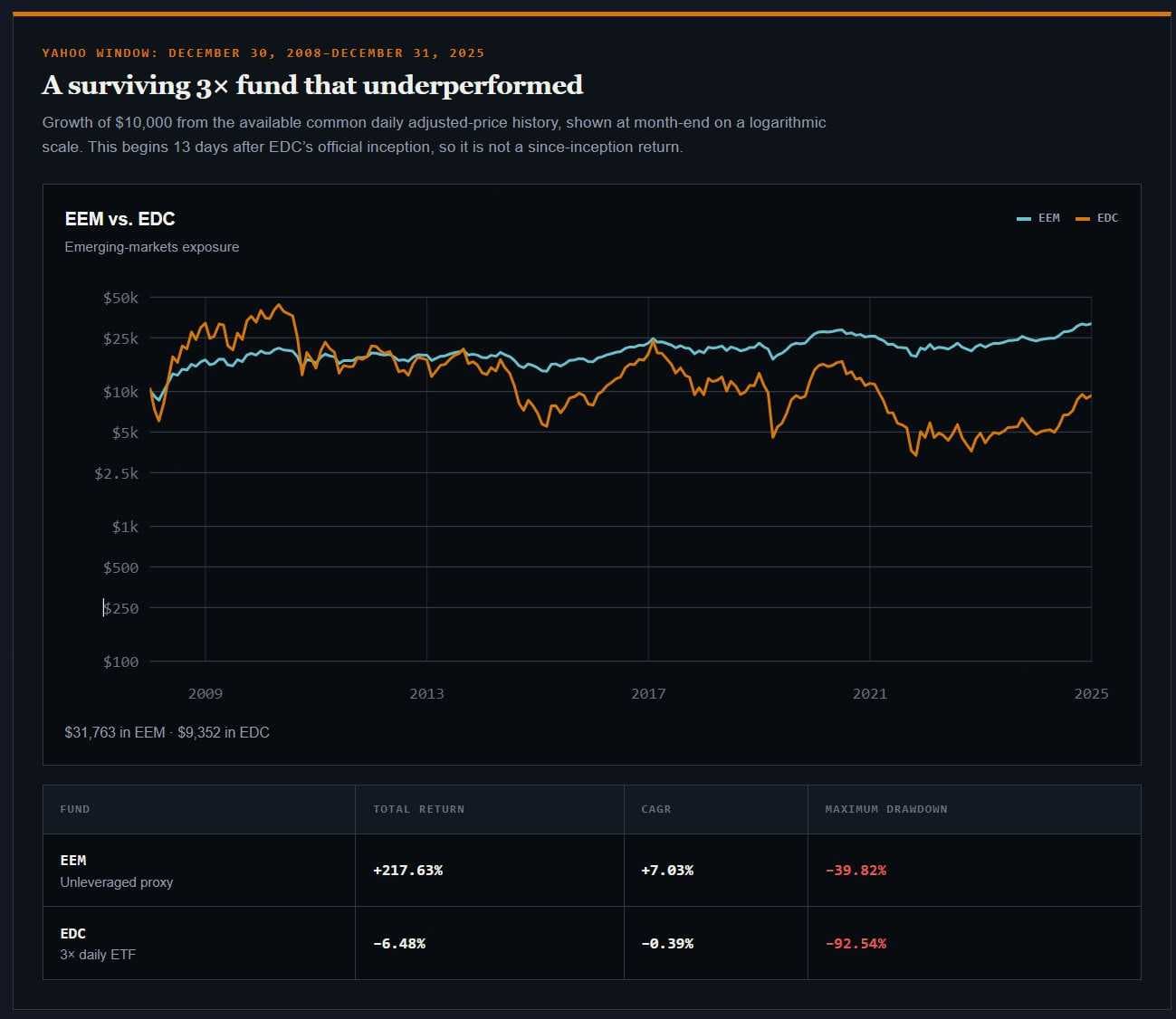Click the 2021 x-axis label
1176x1019 pixels.
[870, 694]
